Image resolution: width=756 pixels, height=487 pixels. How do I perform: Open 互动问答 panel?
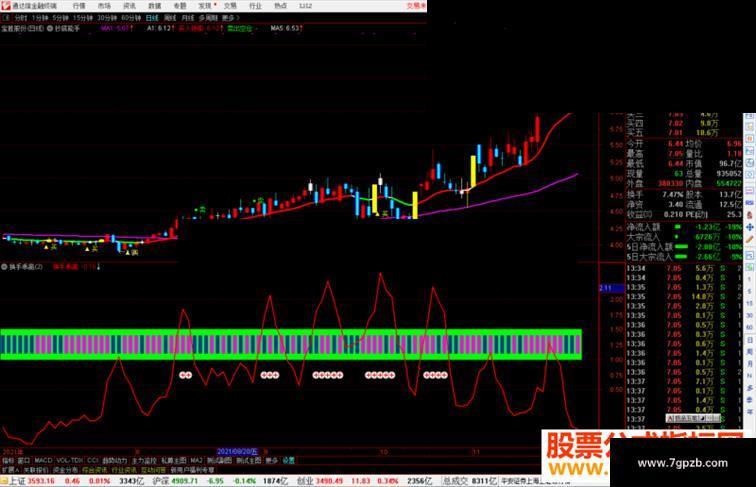pos(152,470)
